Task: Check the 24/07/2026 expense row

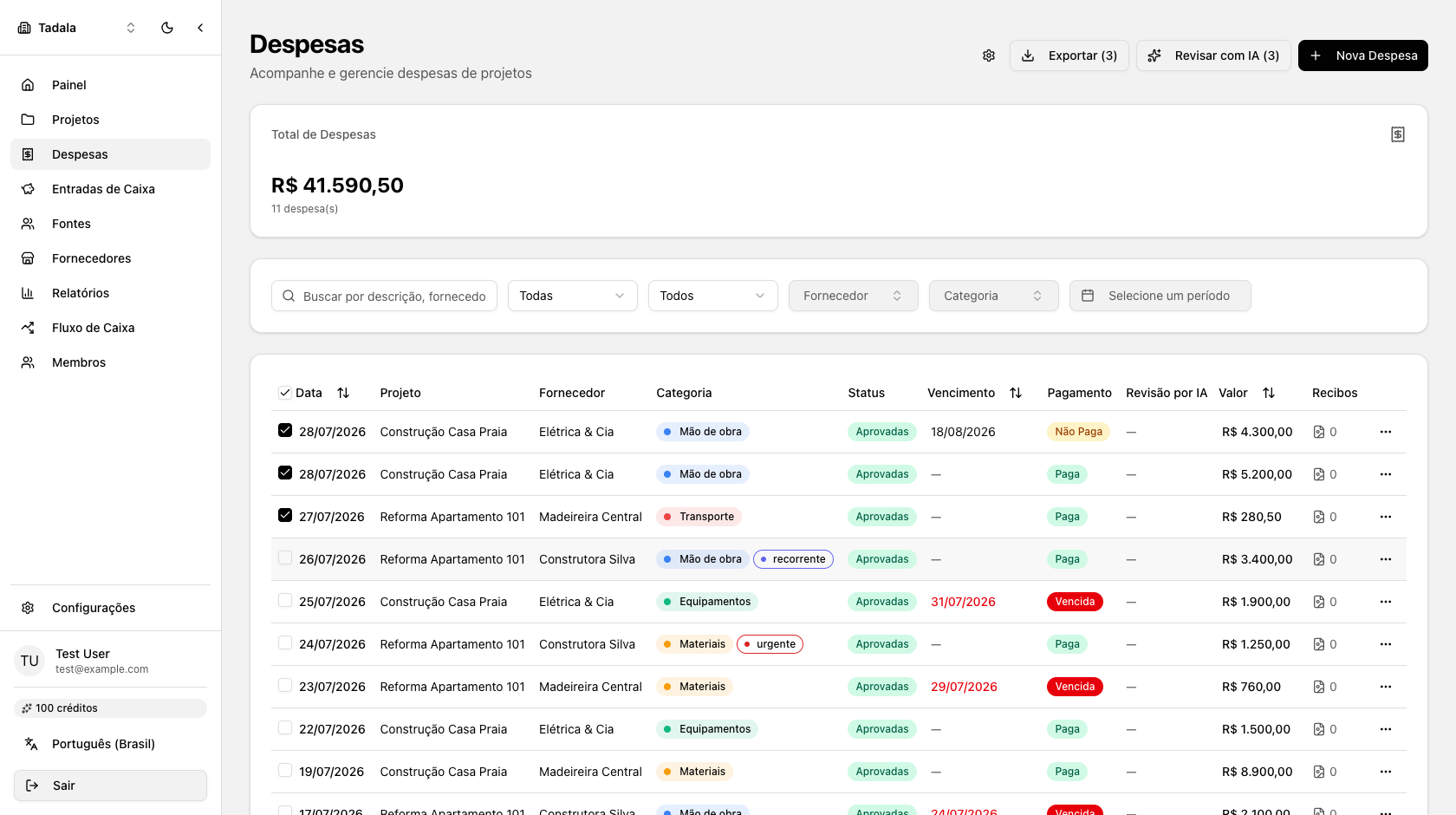Action: [x=285, y=642]
